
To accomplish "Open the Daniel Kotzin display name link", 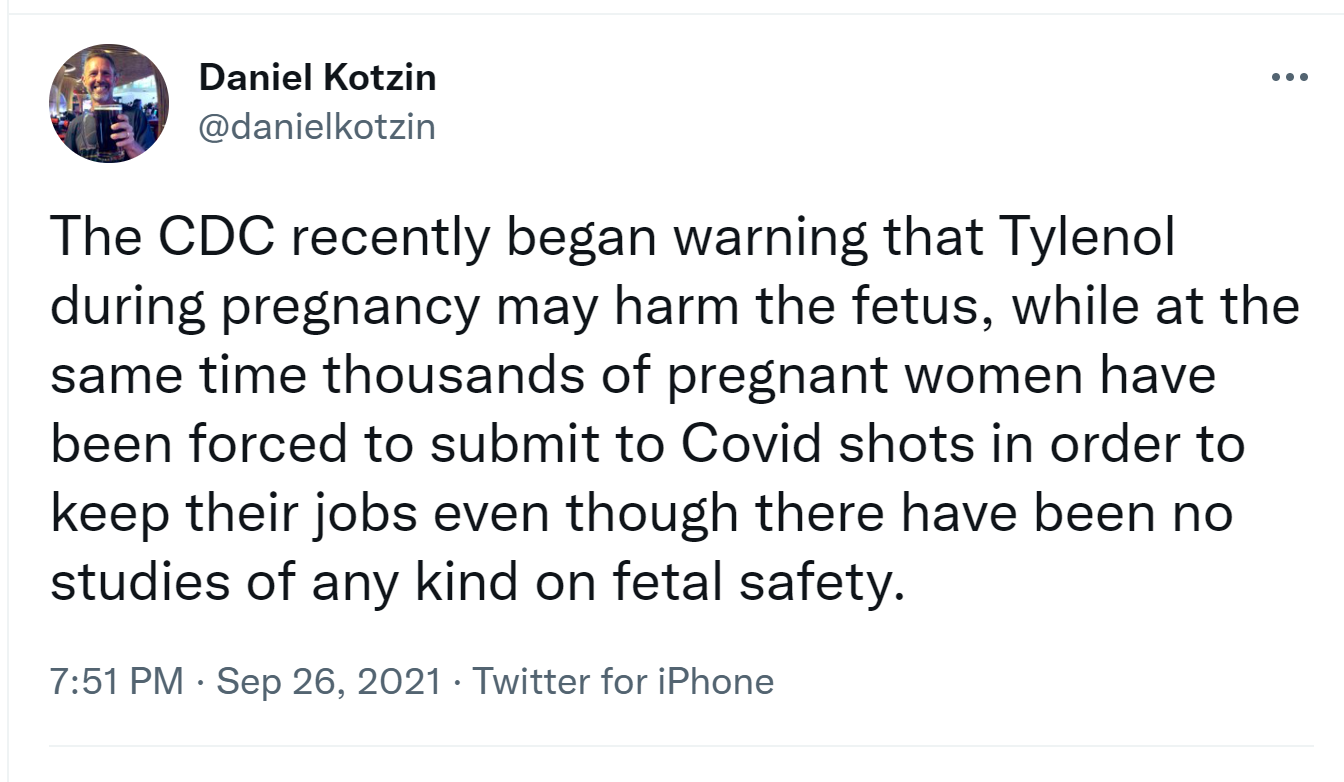I will click(x=318, y=77).
